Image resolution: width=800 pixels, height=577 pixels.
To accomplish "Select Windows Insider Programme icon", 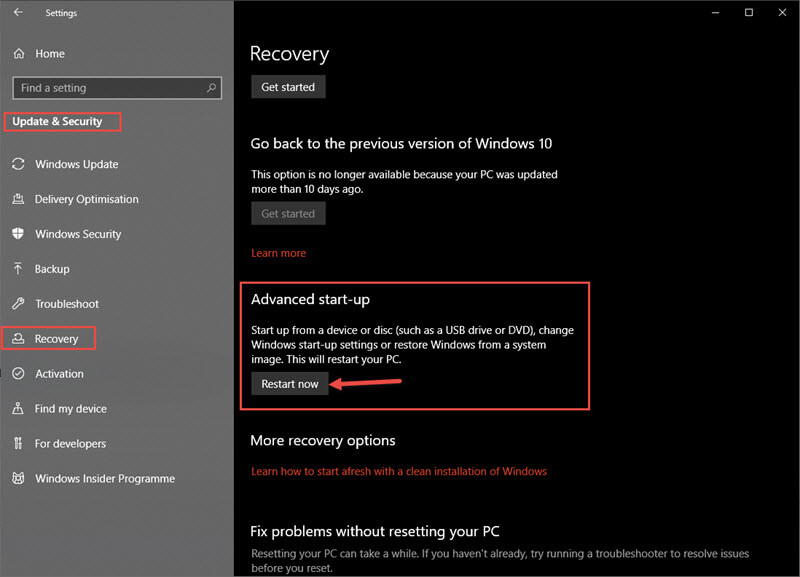I will point(18,478).
